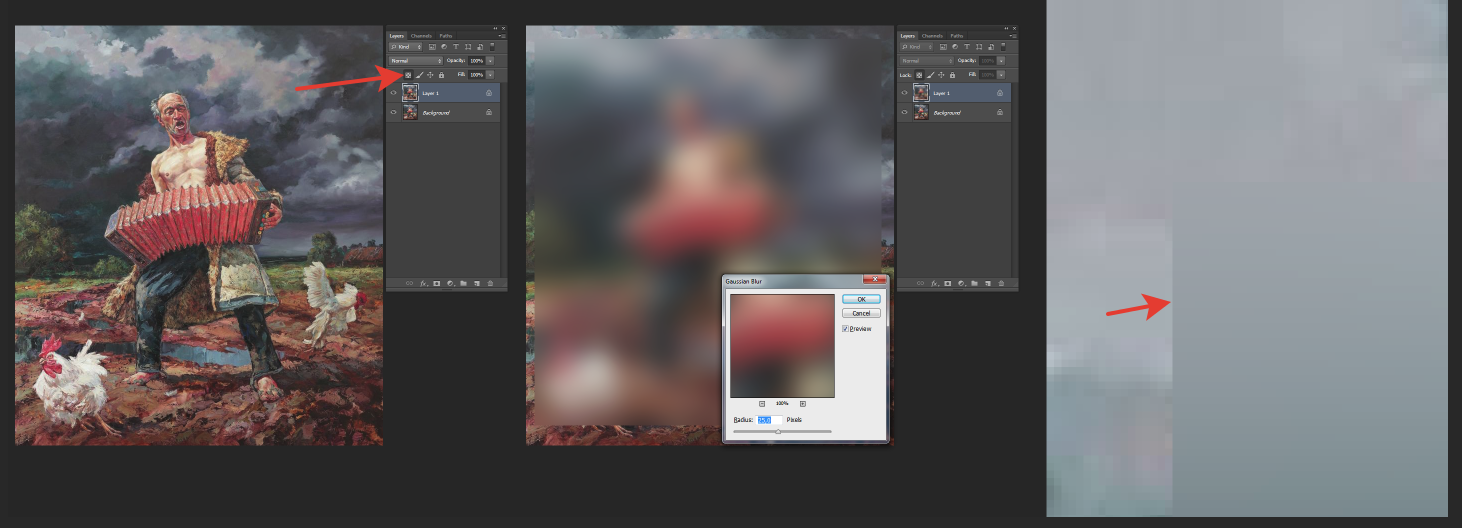
Task: Click link layers icon in the sharp painting's Layers panel
Action: [409, 283]
